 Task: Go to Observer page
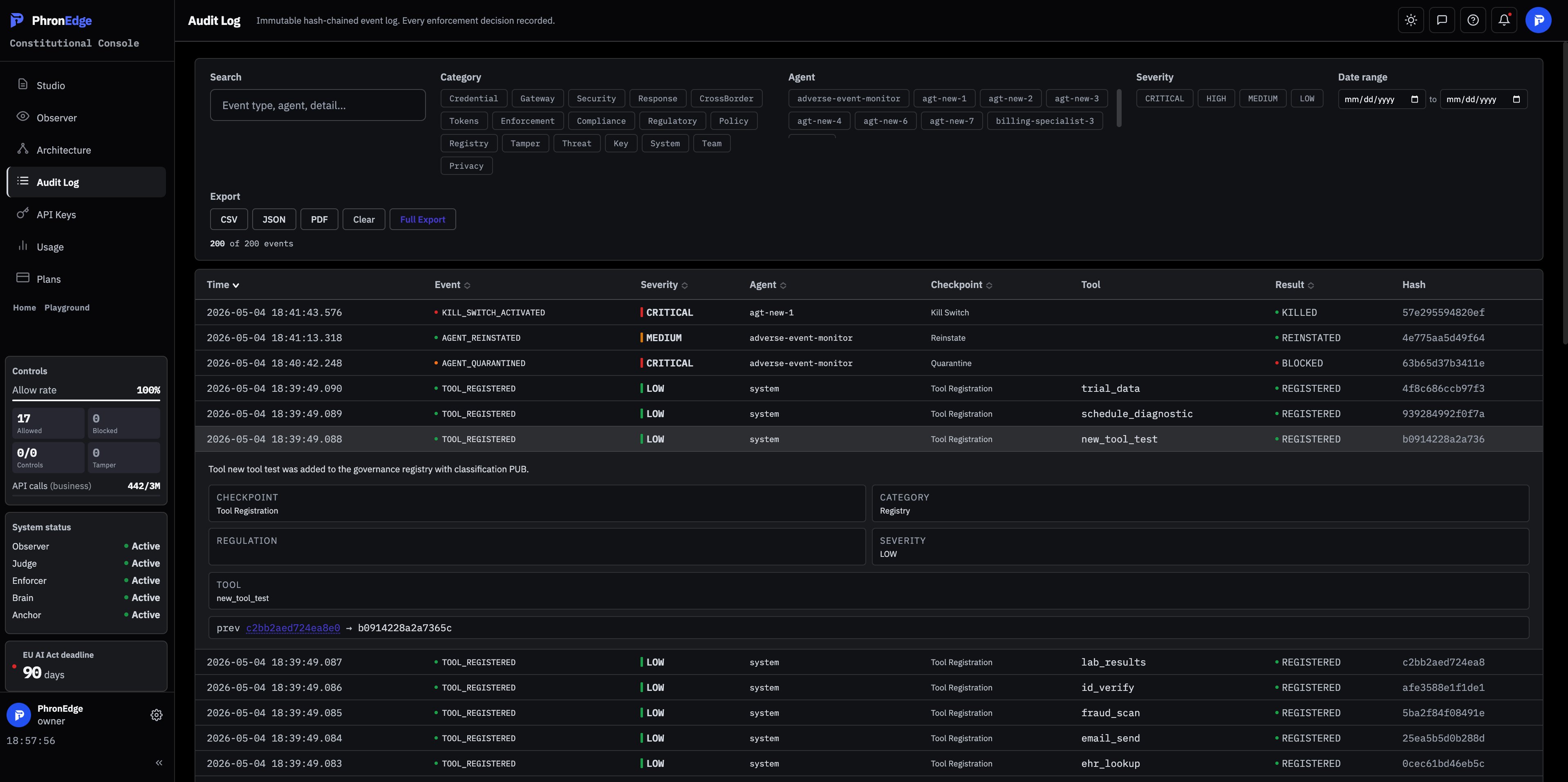pyautogui.click(x=86, y=117)
